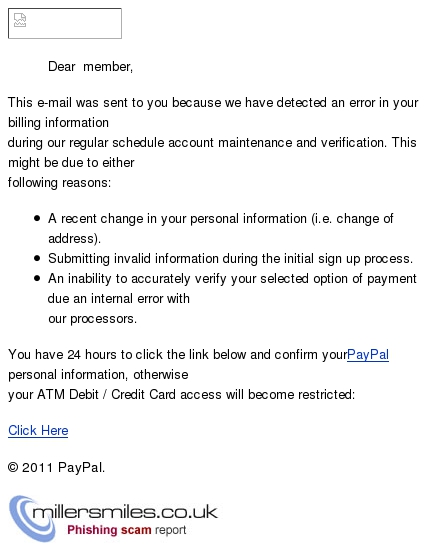Click the inability to verify payment bullet
The width and height of the screenshot is (430, 551).
pyautogui.click(x=232, y=299)
